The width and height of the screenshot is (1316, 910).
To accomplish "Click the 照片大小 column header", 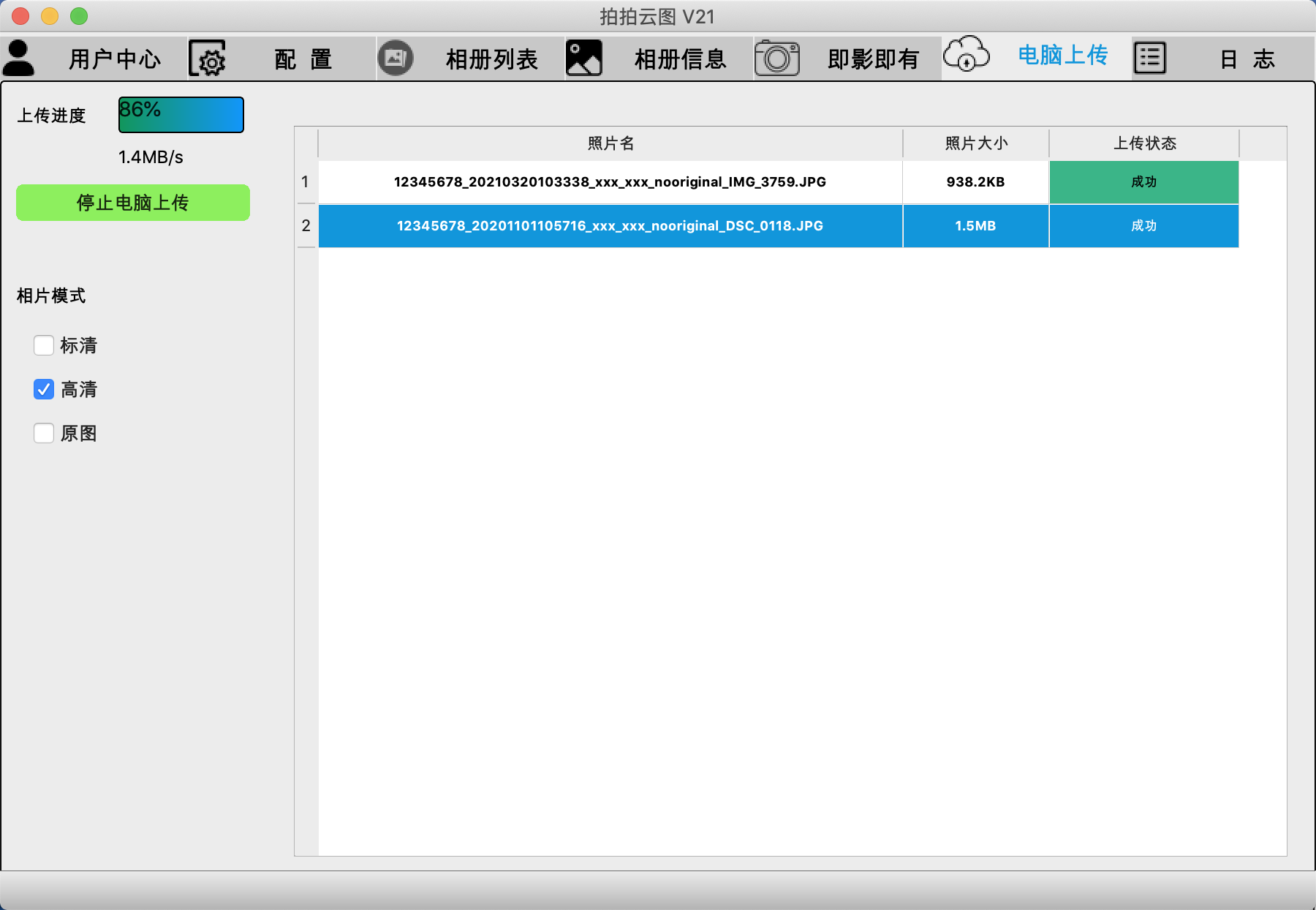I will (976, 143).
